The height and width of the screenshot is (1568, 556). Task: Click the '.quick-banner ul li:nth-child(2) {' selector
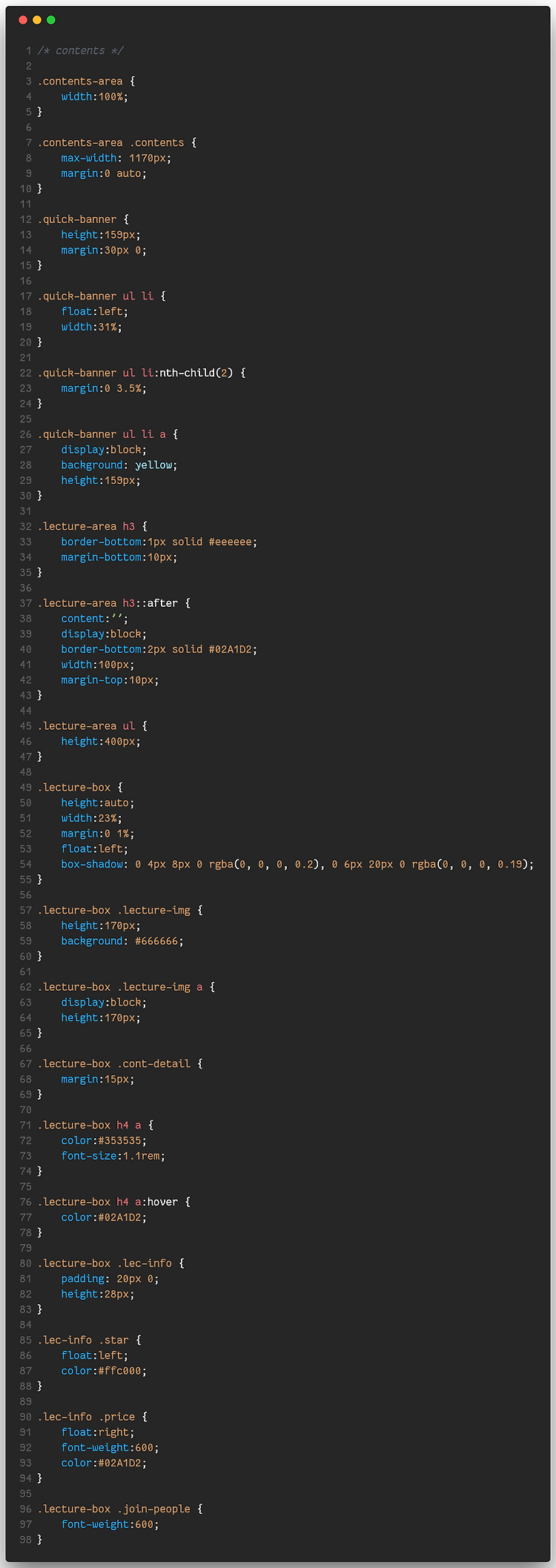[142, 373]
